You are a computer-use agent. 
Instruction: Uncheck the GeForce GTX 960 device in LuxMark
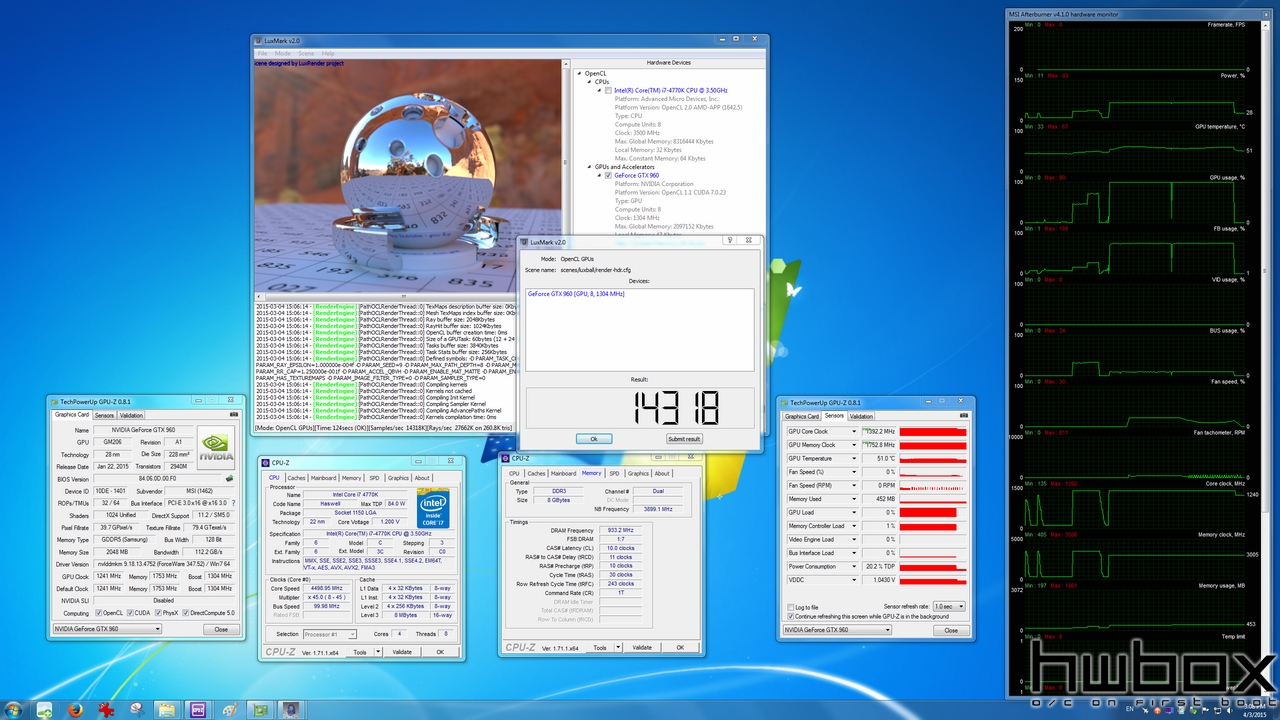[608, 175]
